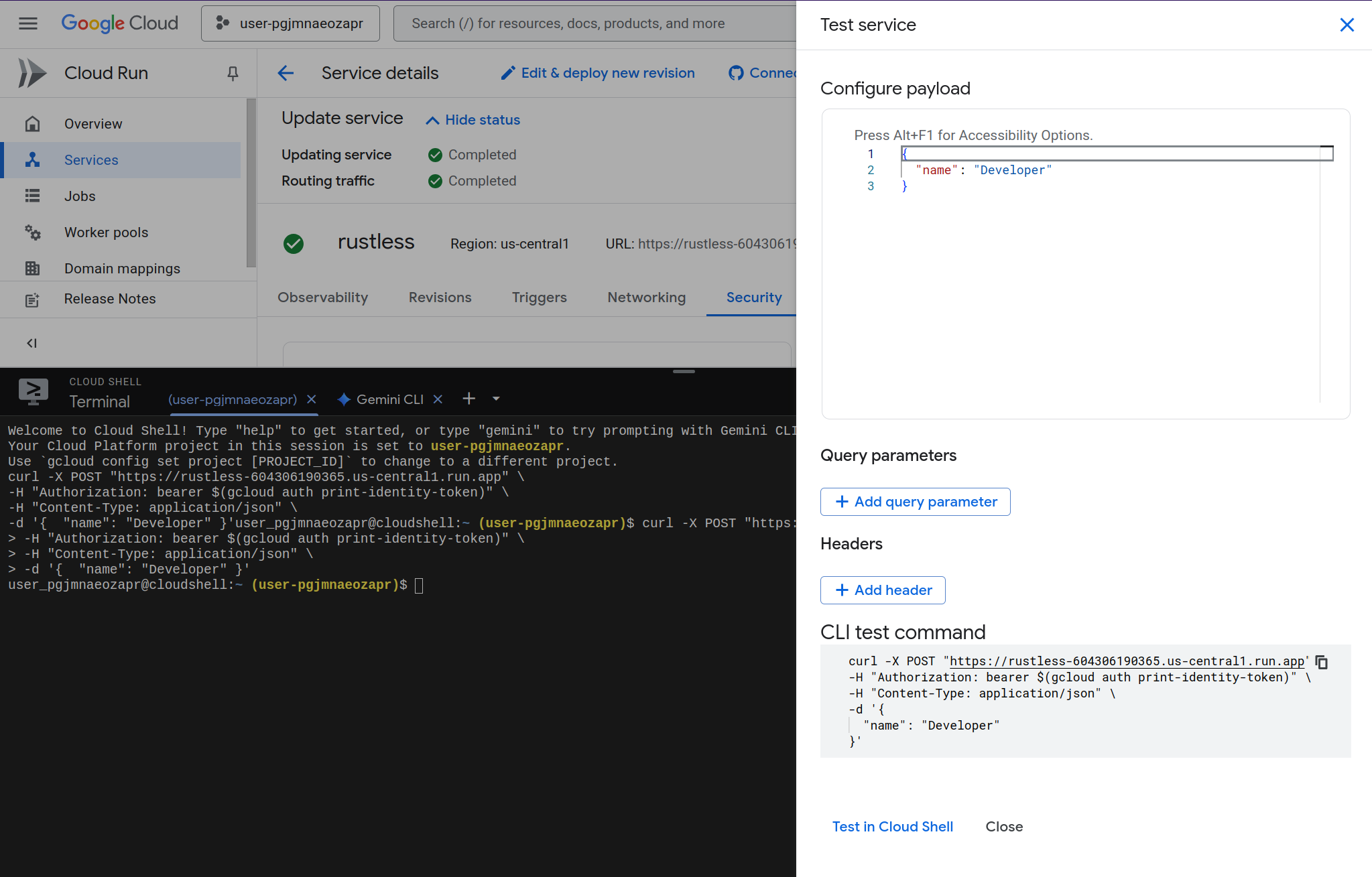Pin the Cloud Run navigation panel
The width and height of the screenshot is (1372, 877).
click(x=233, y=73)
